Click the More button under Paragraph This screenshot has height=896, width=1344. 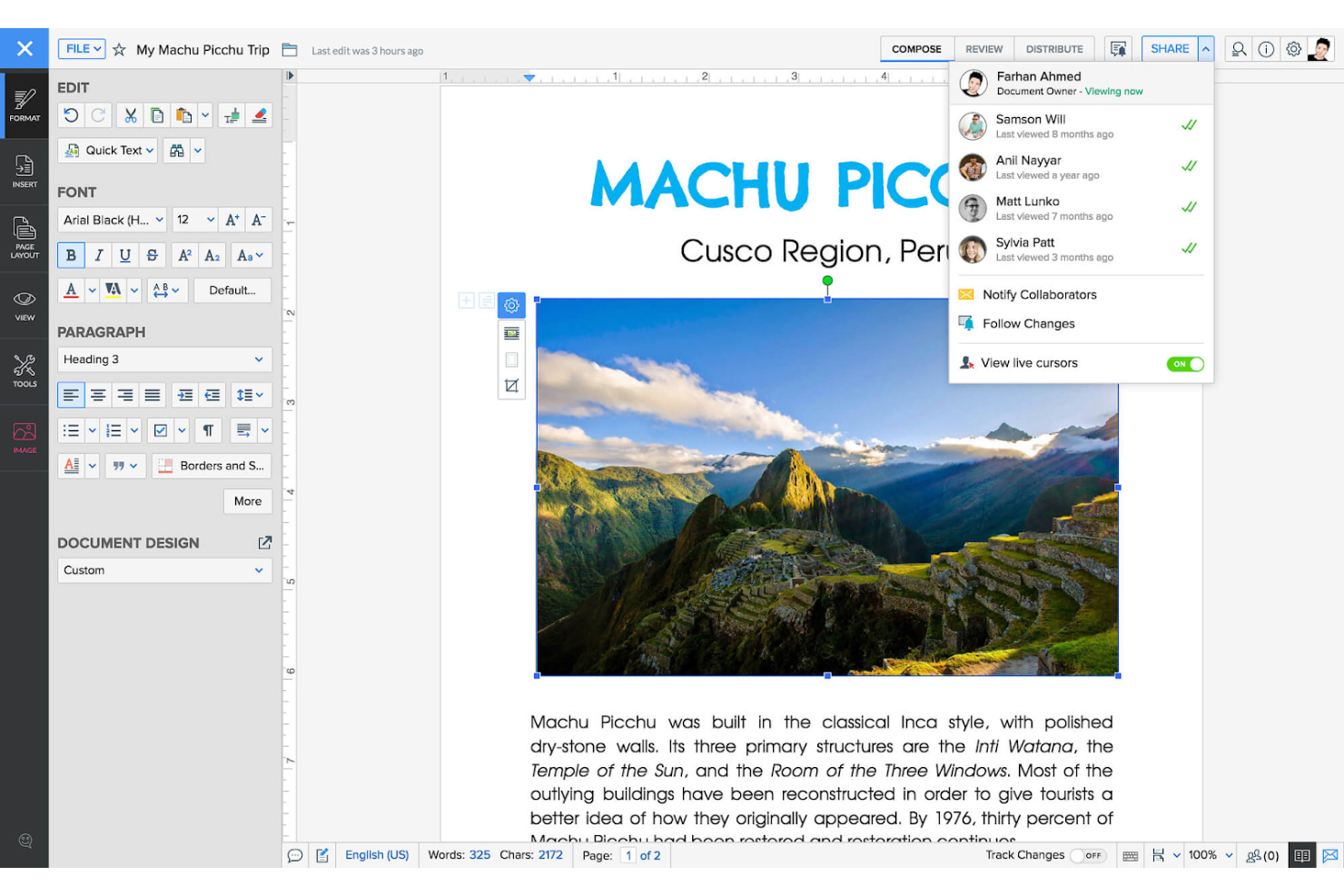click(x=247, y=501)
